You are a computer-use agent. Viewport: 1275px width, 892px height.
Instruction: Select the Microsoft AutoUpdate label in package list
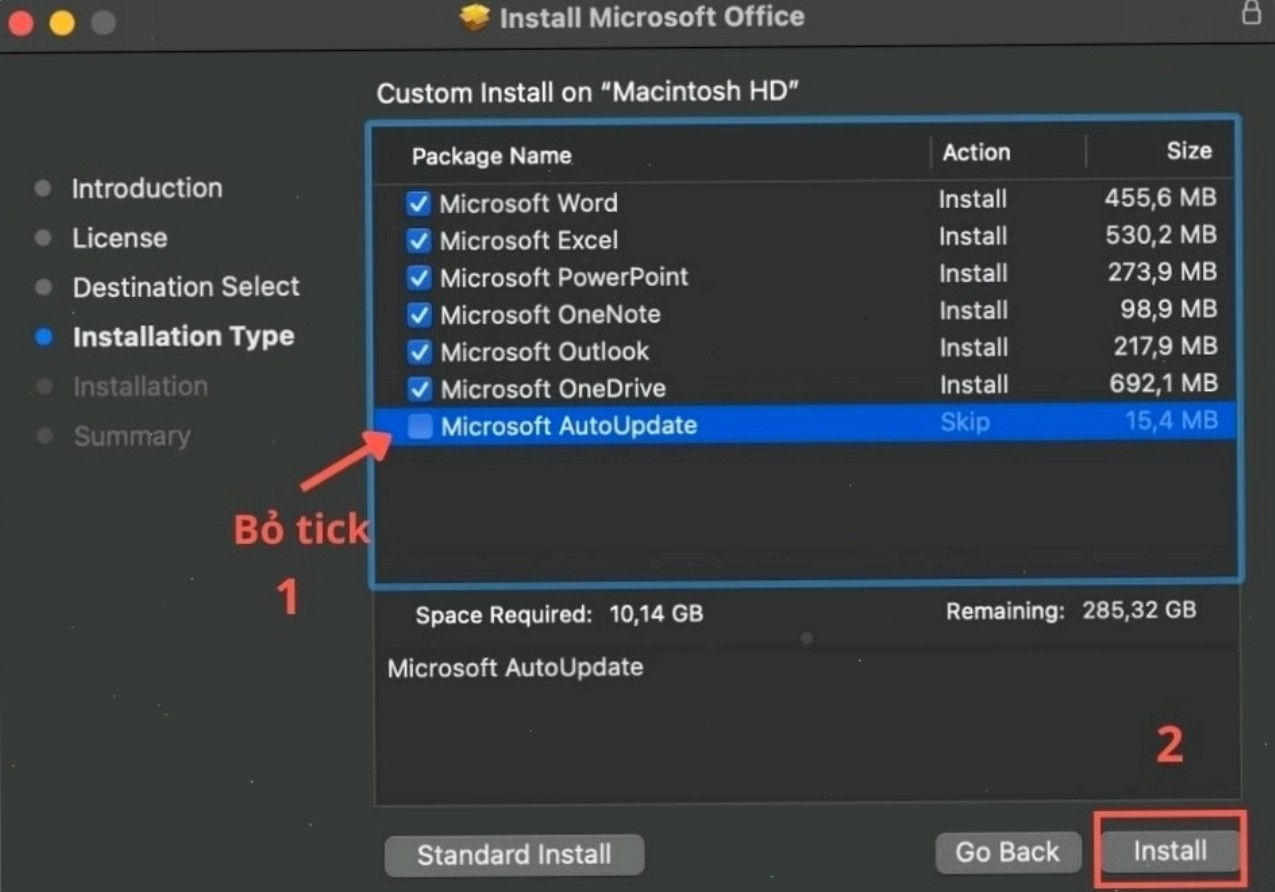click(x=569, y=426)
